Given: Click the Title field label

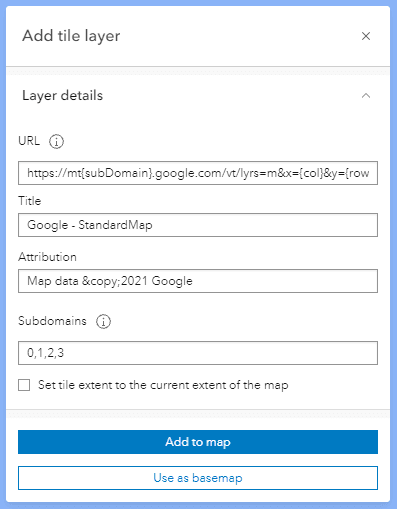Looking at the screenshot, I should [30, 201].
